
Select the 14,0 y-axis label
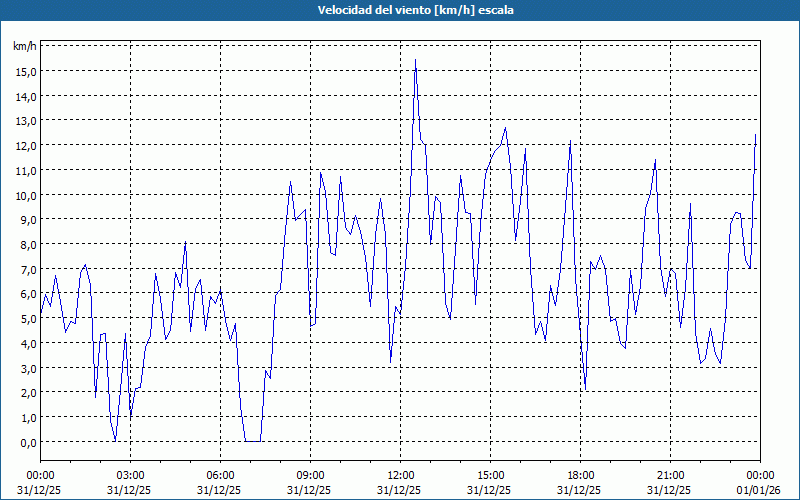26,96
